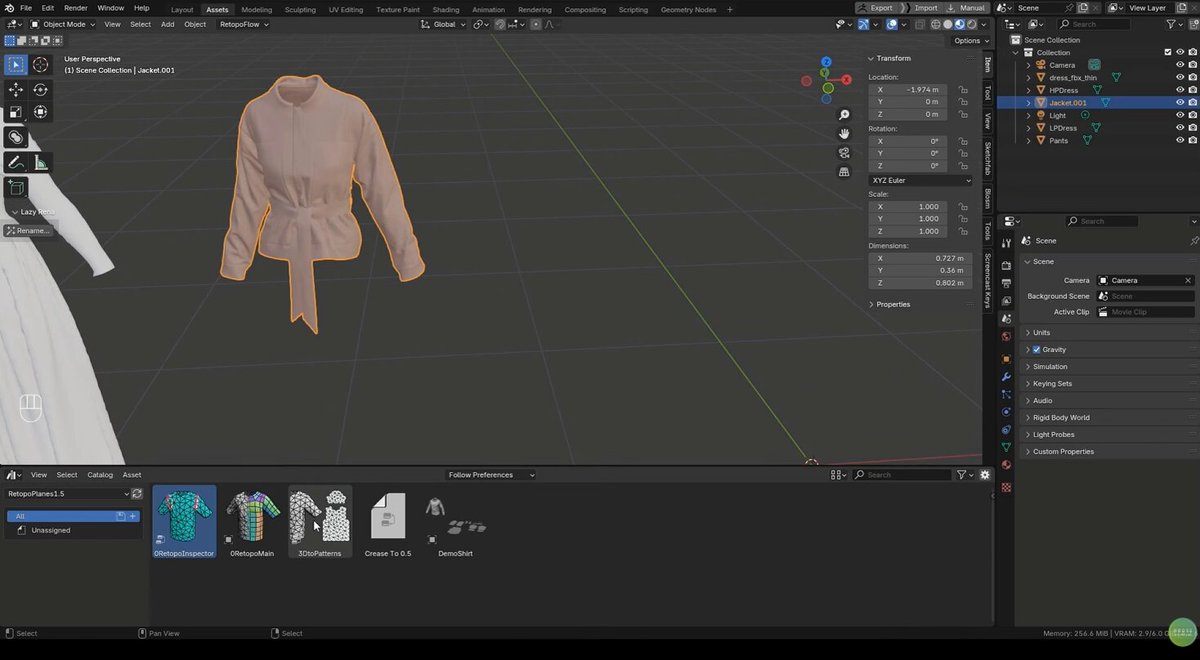Toggle lock on Location X
Image resolution: width=1200 pixels, height=660 pixels.
[x=962, y=89]
